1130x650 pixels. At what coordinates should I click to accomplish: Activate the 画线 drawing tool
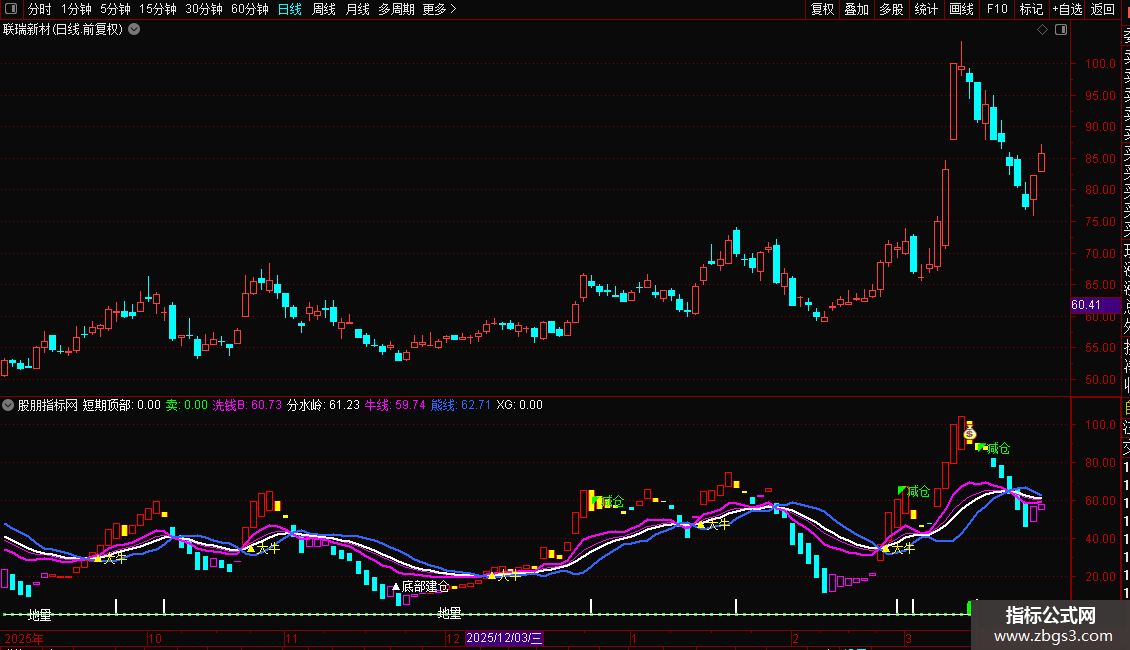(x=961, y=9)
